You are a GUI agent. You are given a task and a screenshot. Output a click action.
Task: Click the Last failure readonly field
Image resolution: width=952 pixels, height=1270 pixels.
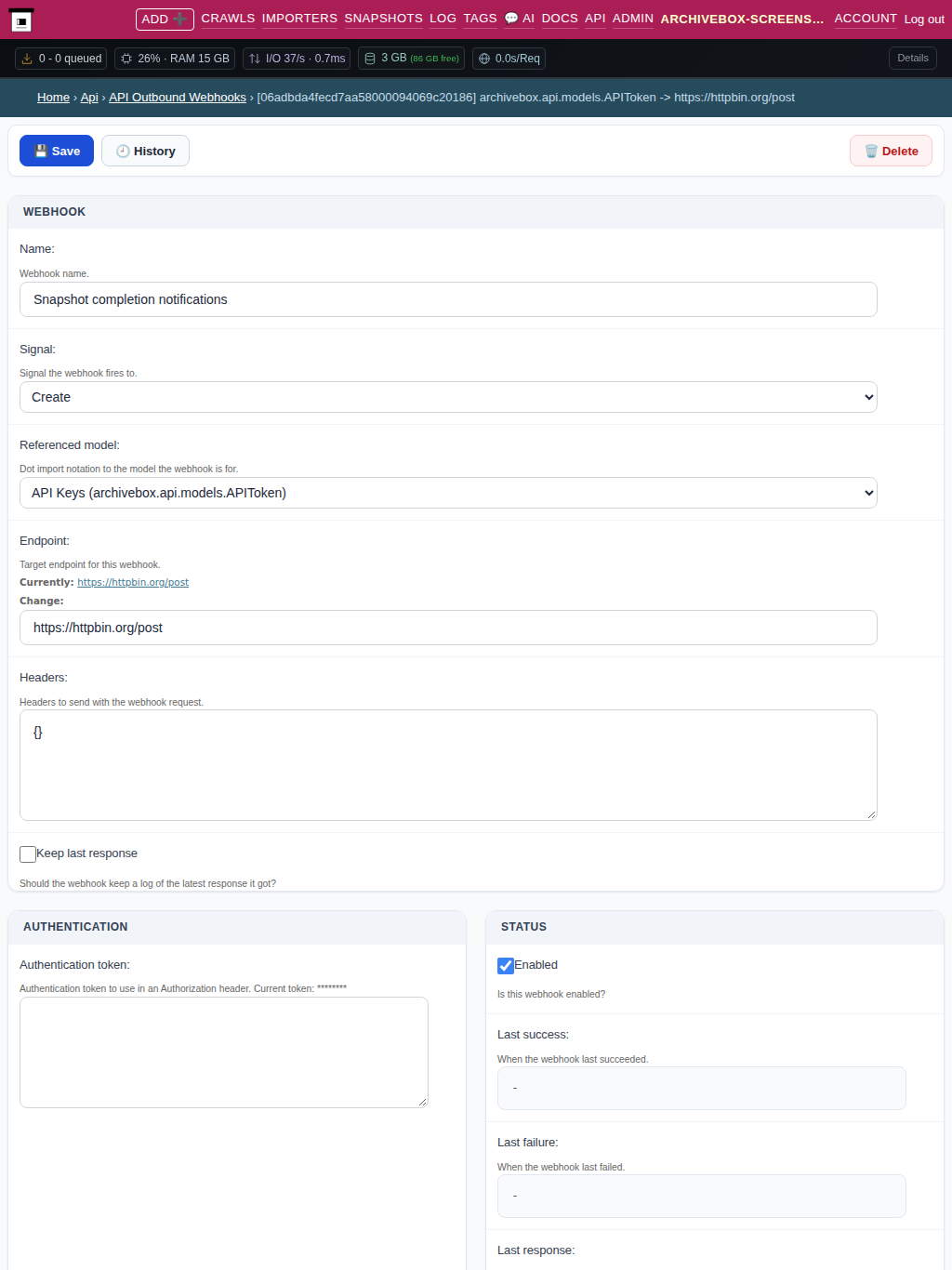pyautogui.click(x=702, y=1196)
